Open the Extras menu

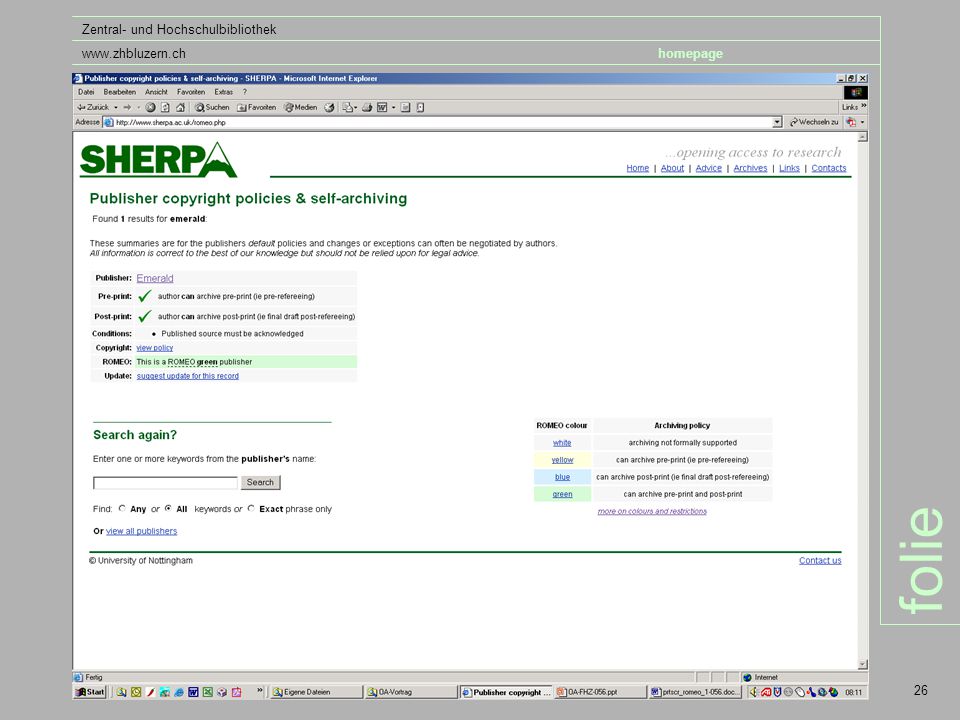pos(223,92)
